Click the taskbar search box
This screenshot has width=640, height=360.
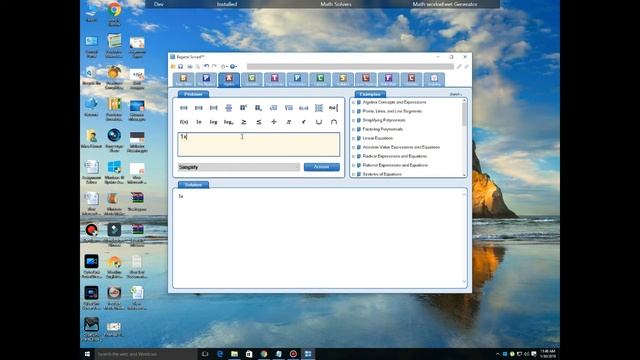point(146,354)
